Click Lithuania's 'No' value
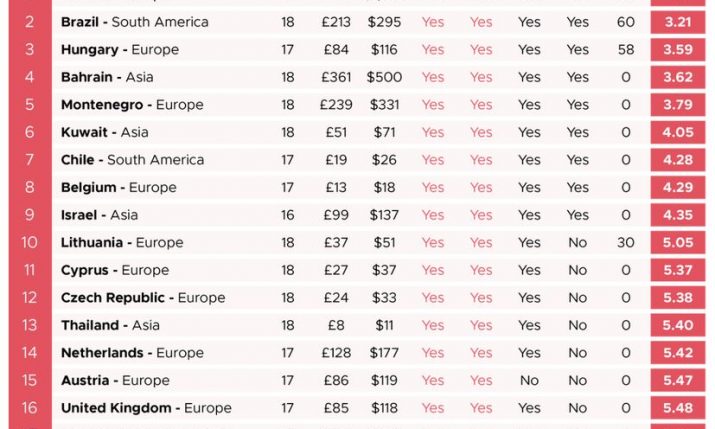Viewport: 715px width, 429px height. [x=577, y=242]
